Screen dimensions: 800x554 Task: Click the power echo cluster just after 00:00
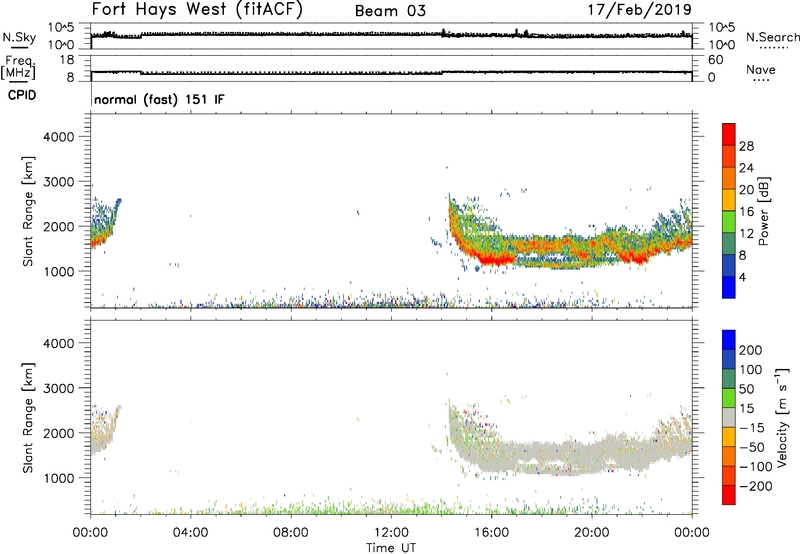coord(104,223)
